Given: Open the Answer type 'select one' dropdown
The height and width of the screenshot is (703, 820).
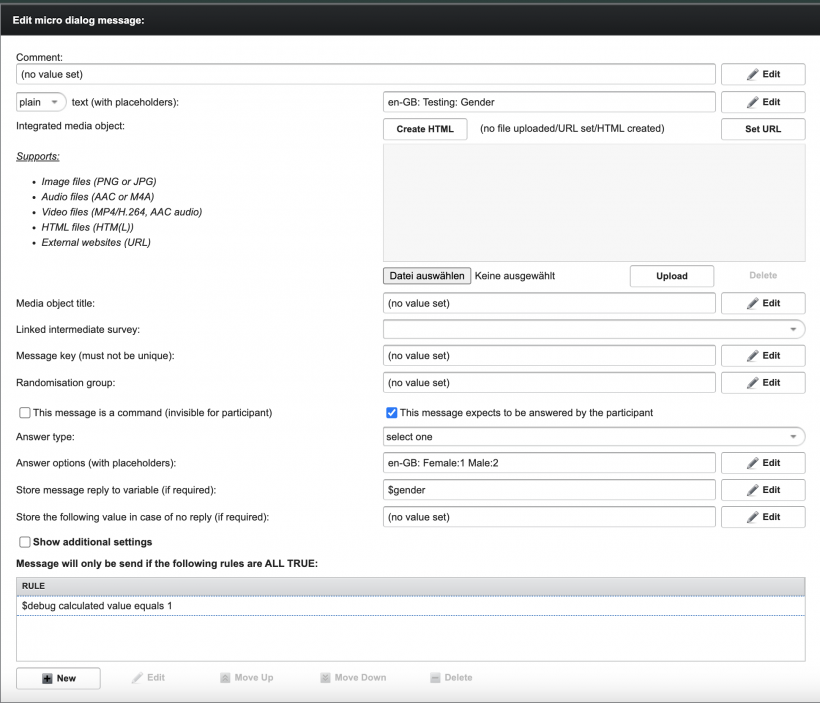Looking at the screenshot, I should (594, 437).
